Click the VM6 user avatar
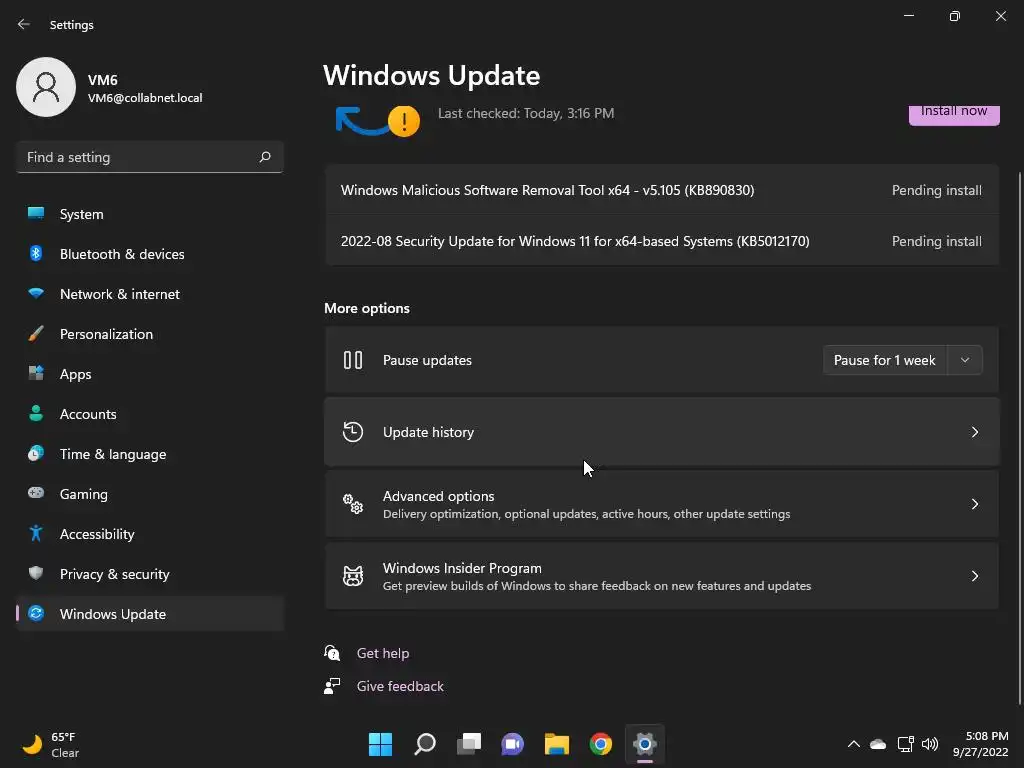The image size is (1024, 768). click(46, 87)
